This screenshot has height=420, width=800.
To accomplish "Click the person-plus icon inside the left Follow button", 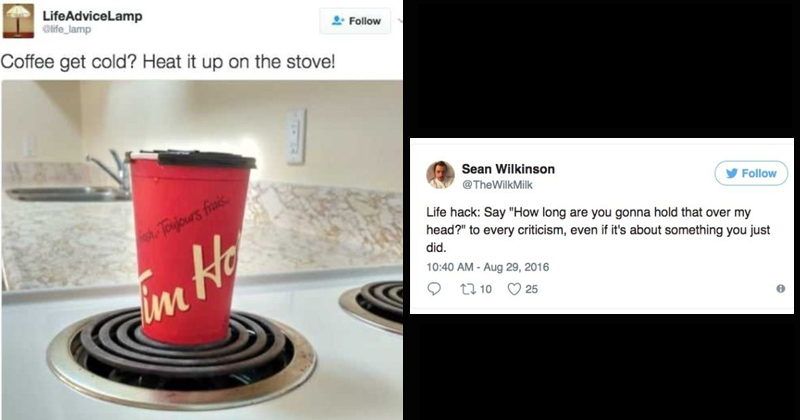I will click(337, 21).
